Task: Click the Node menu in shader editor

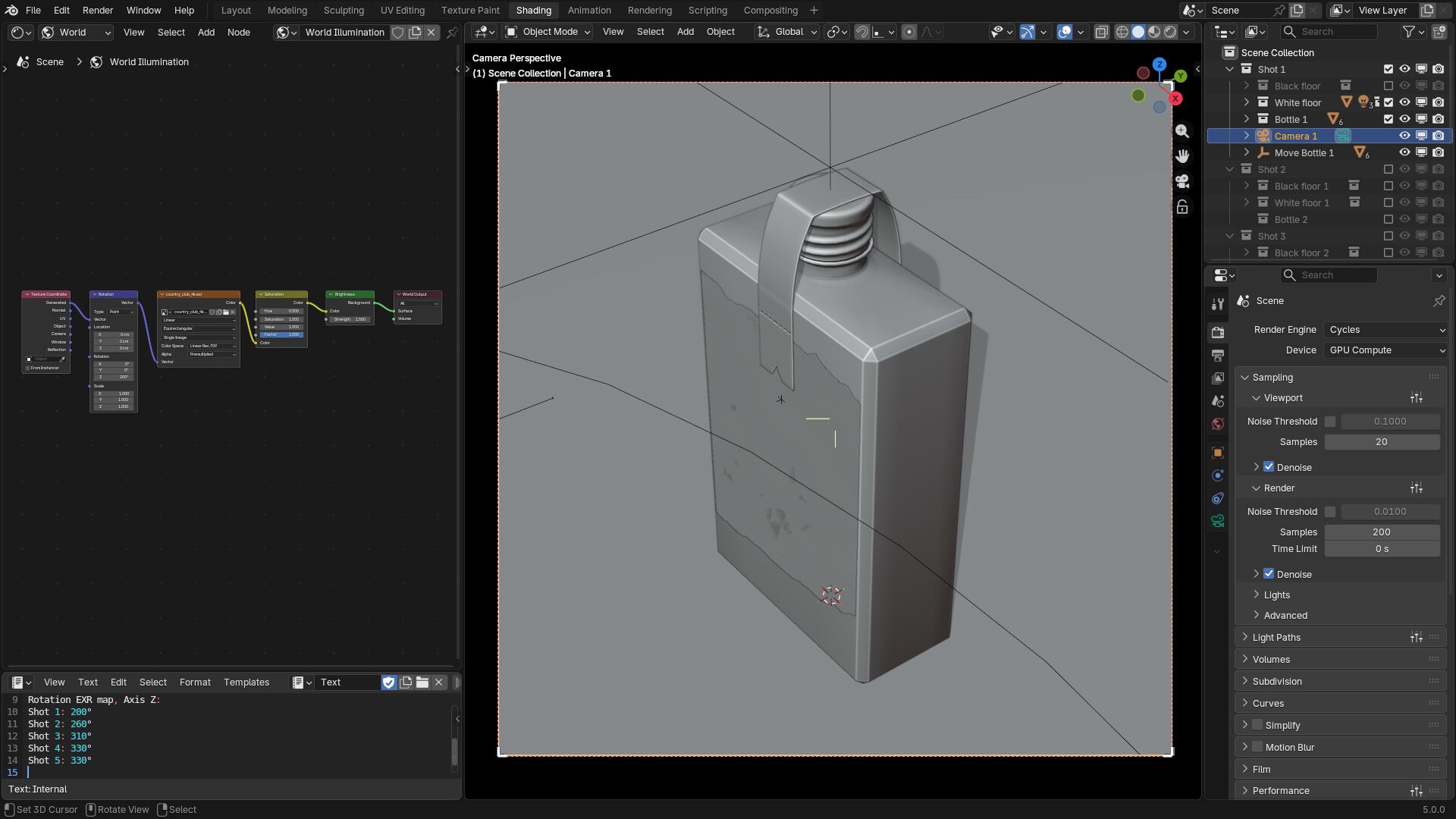Action: point(238,32)
